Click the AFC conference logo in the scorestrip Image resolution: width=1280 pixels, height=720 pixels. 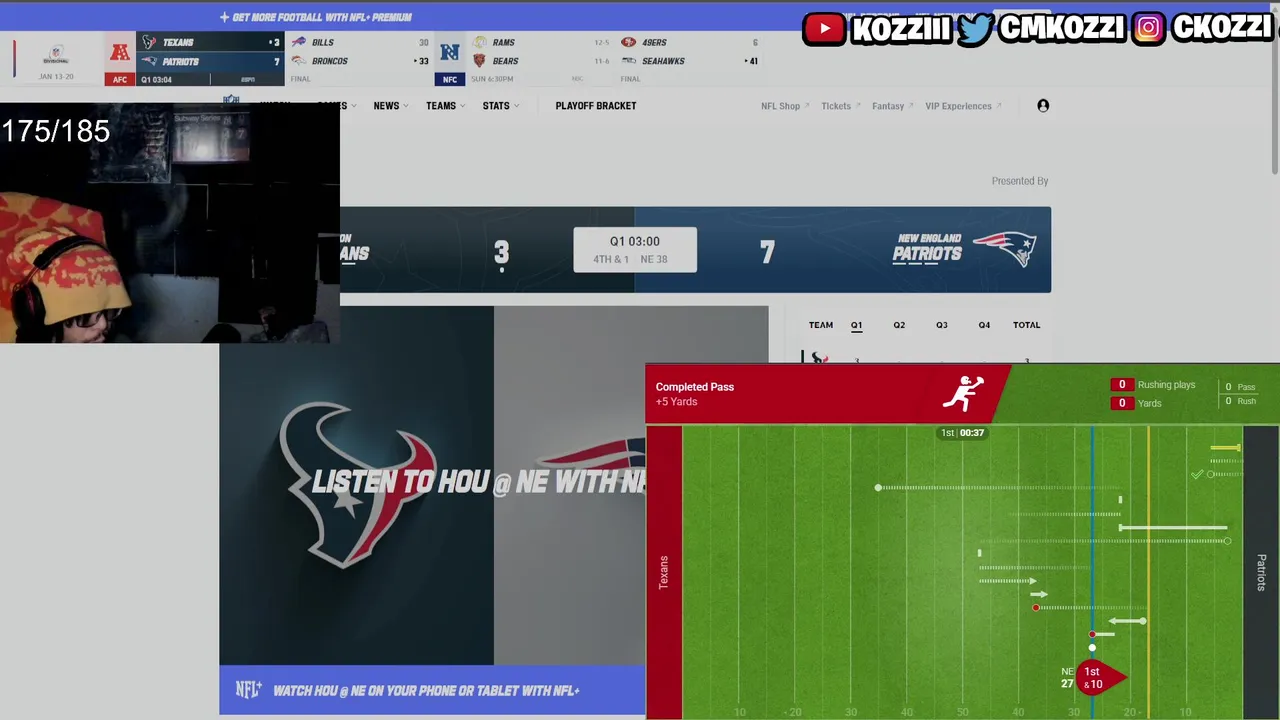[x=120, y=53]
